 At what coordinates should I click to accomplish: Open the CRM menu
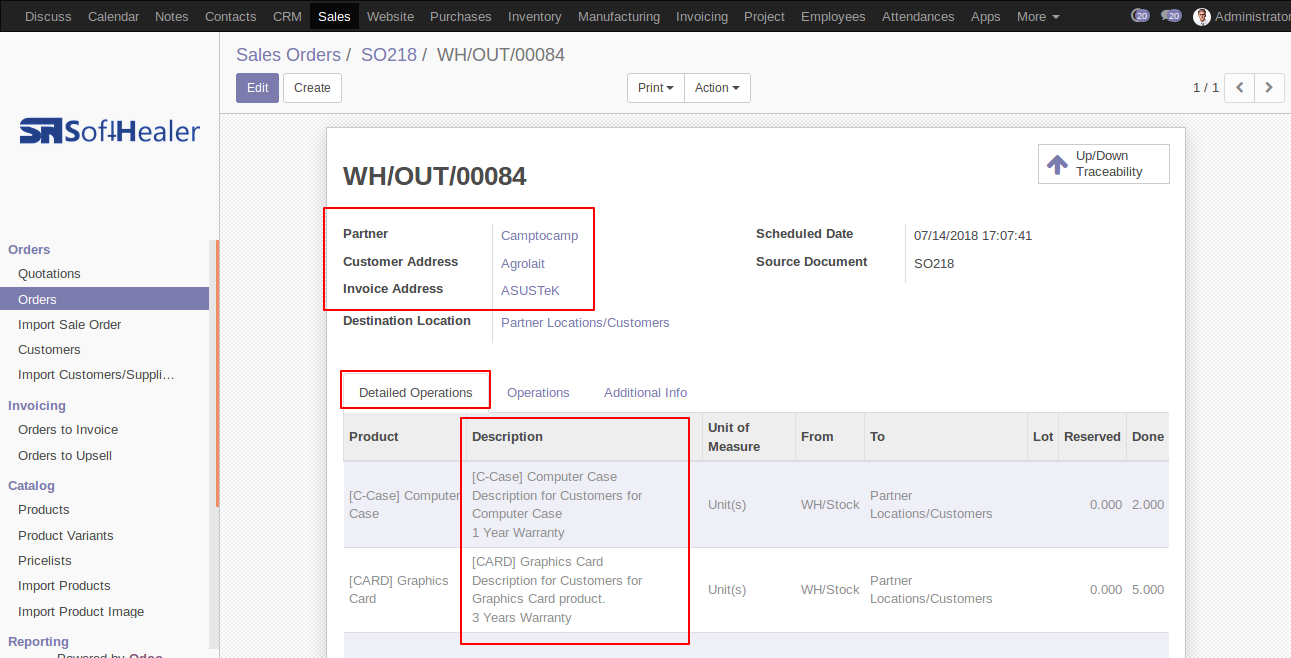pyautogui.click(x=287, y=16)
